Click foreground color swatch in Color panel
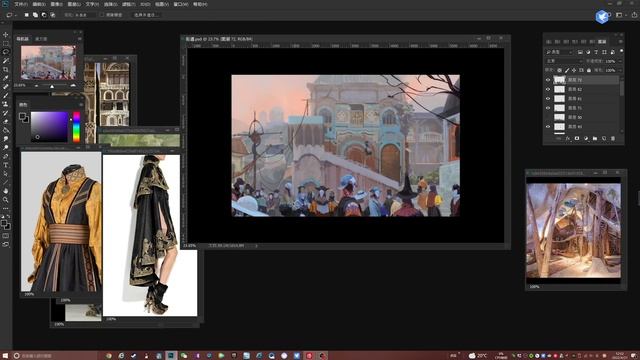 point(22,117)
